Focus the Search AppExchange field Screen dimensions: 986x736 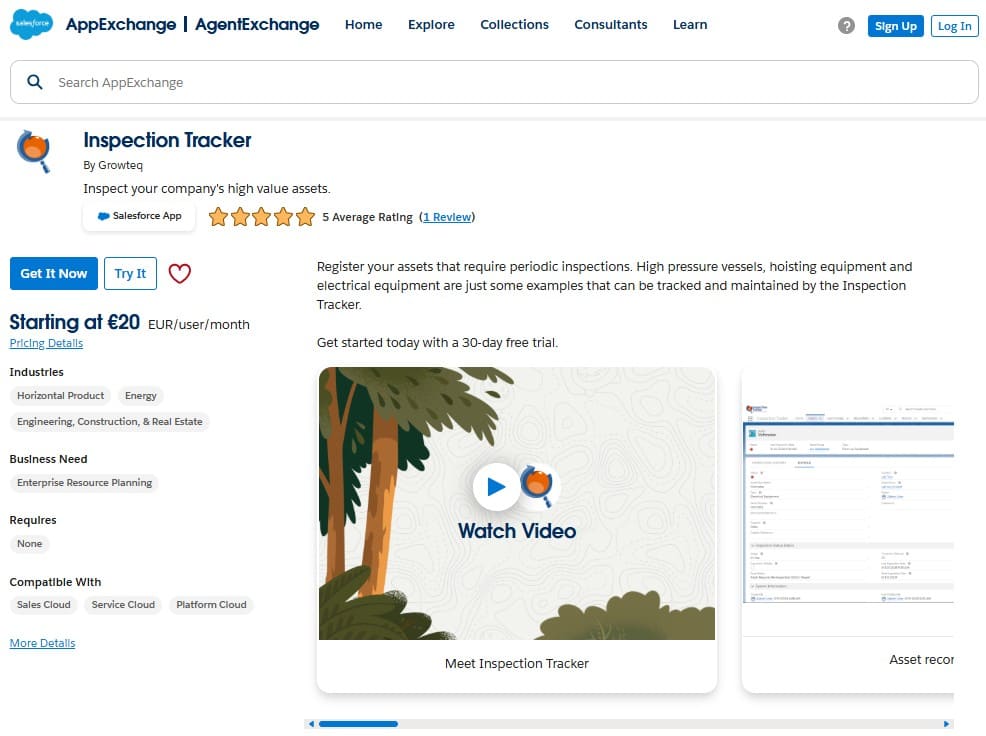pos(494,82)
